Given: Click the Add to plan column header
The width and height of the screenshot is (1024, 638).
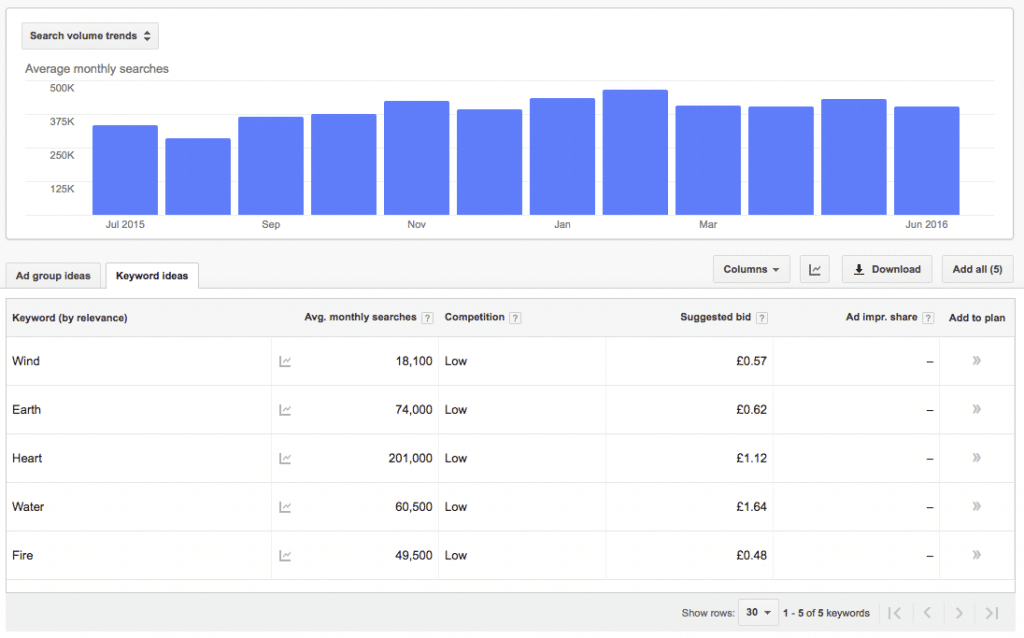Looking at the screenshot, I should [976, 318].
